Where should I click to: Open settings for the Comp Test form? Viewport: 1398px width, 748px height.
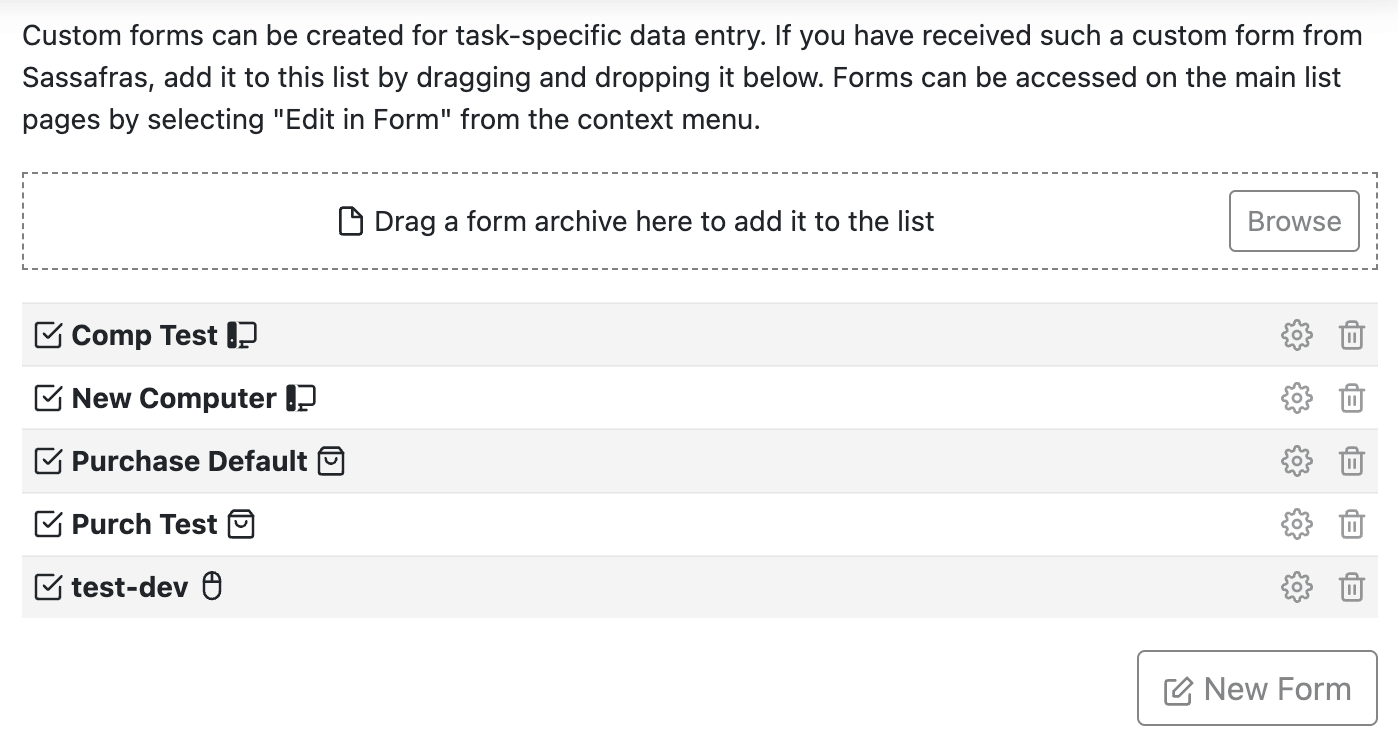point(1296,335)
